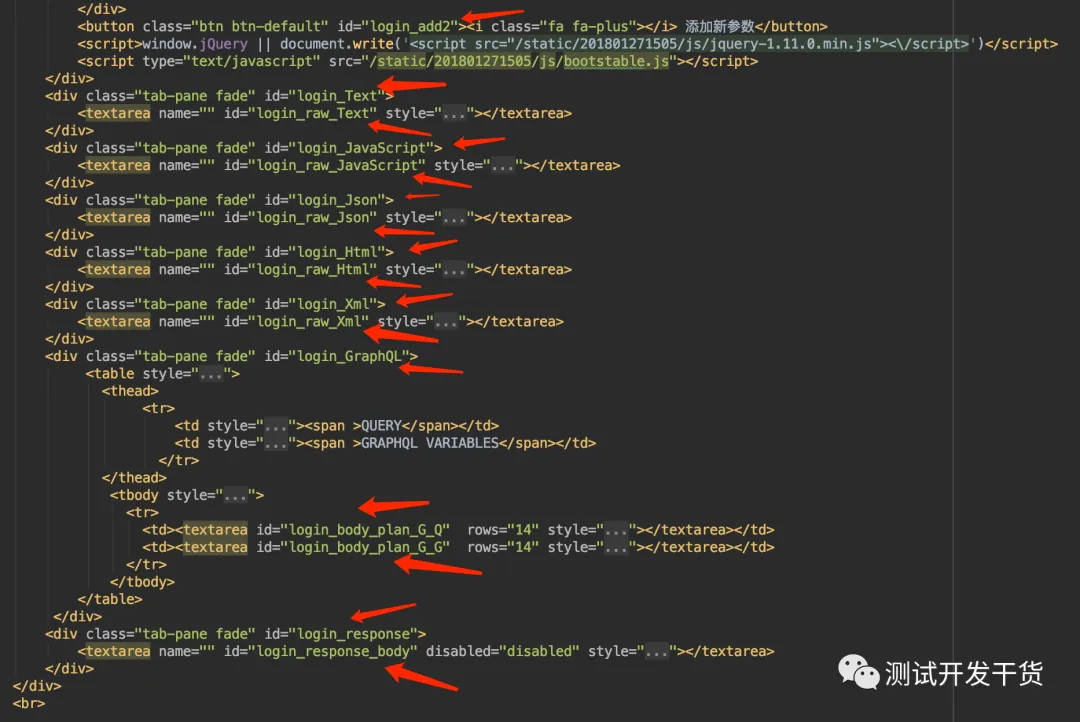Screen dimensions: 1080x722
Task: Open the underlined bootstable.js reference
Action: pos(616,61)
